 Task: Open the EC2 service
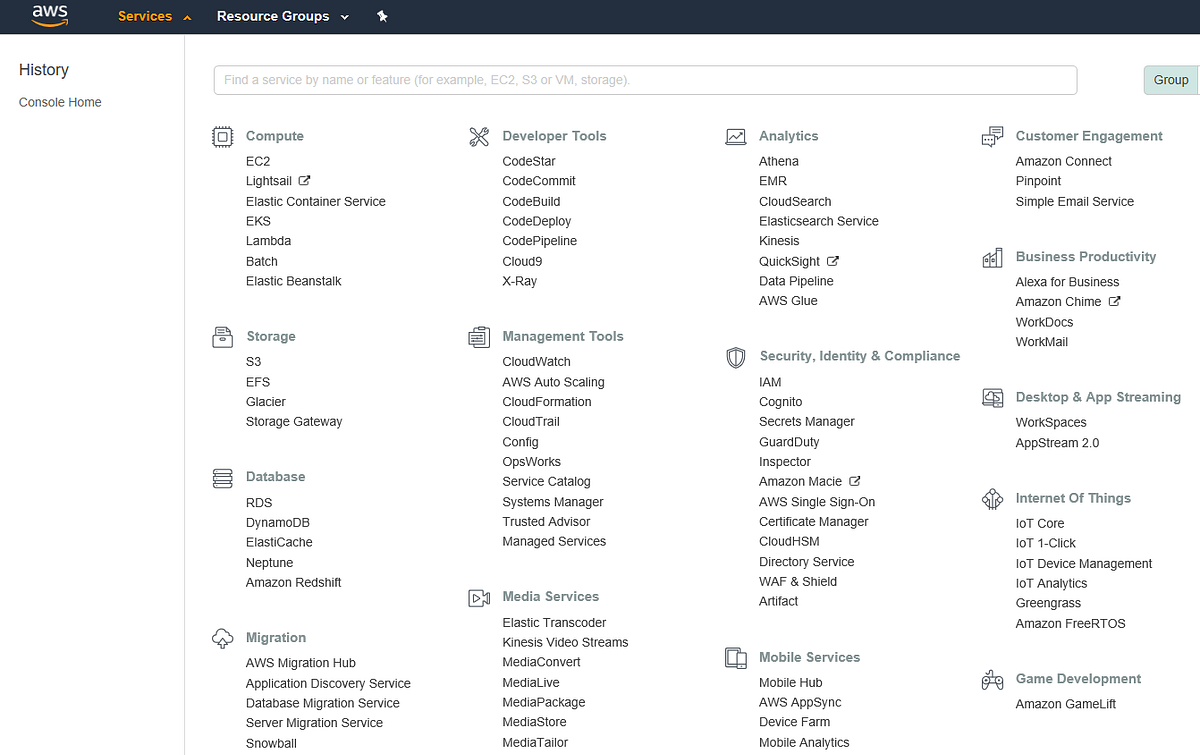point(257,161)
